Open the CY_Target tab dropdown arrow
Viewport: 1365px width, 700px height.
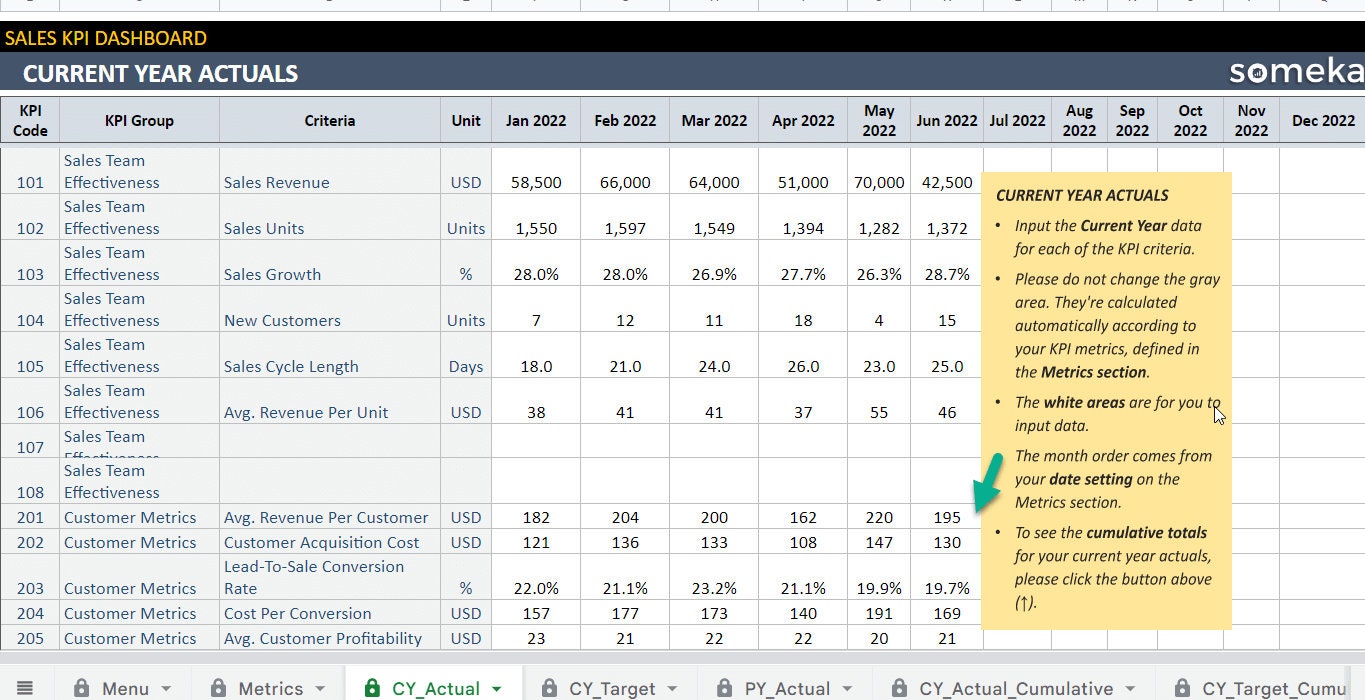(x=672, y=689)
